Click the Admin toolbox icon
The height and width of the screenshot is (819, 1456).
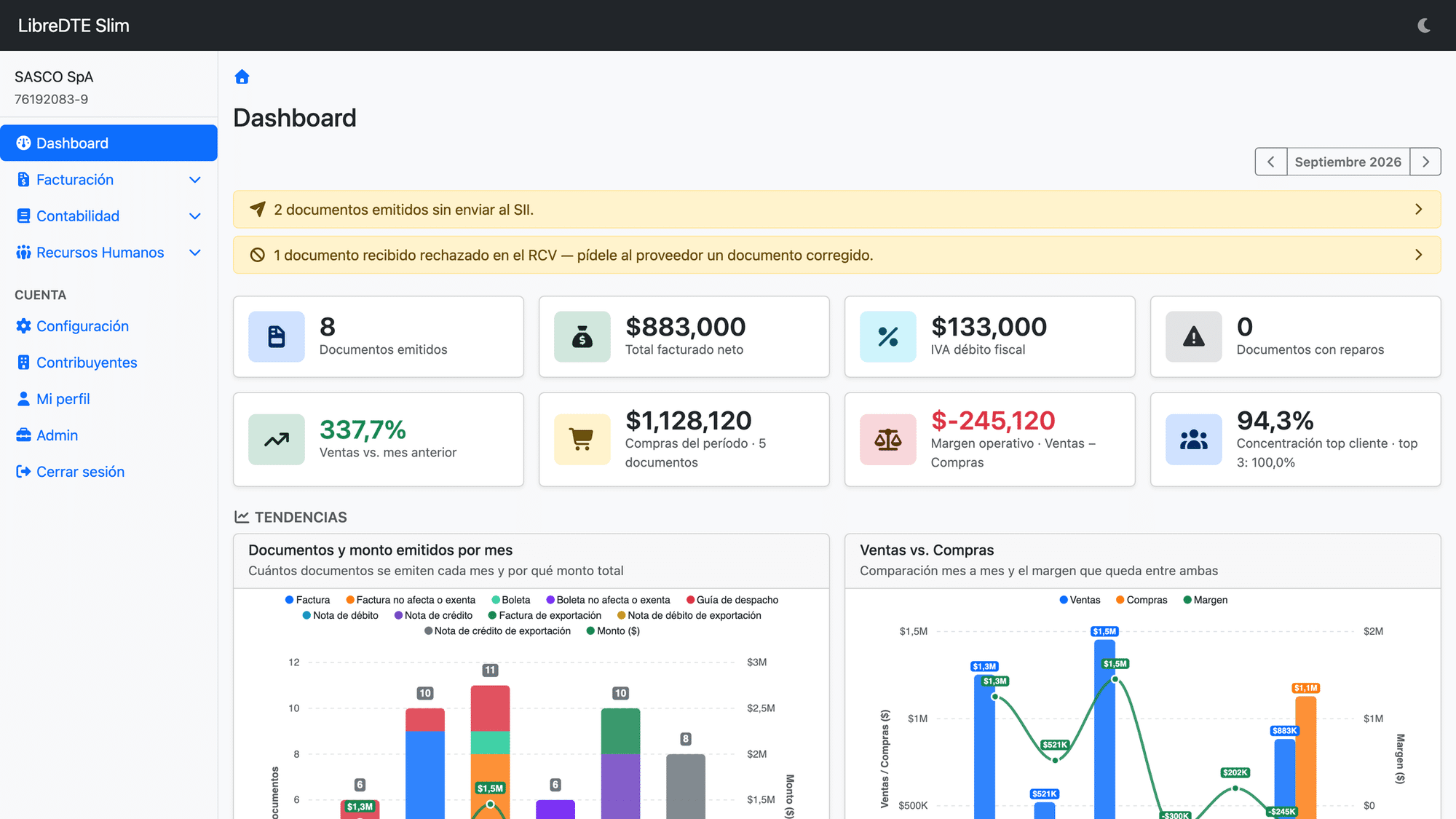click(x=23, y=435)
